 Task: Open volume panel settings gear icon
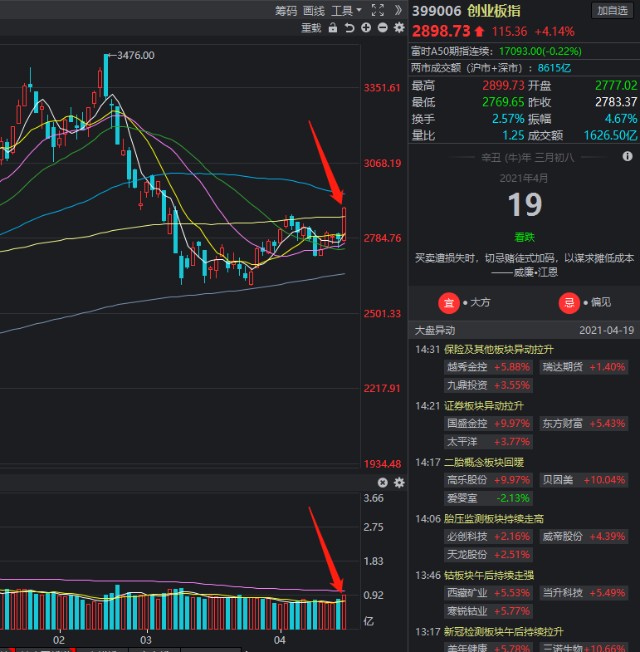pyautogui.click(x=399, y=482)
